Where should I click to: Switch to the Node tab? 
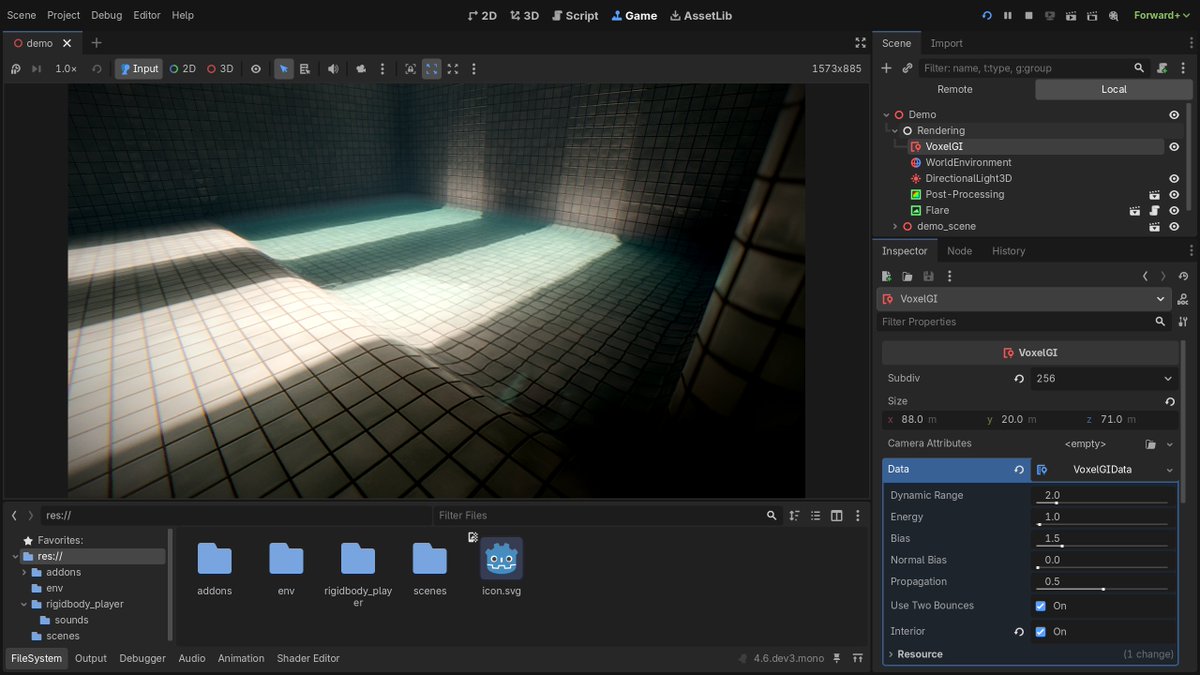click(x=959, y=250)
